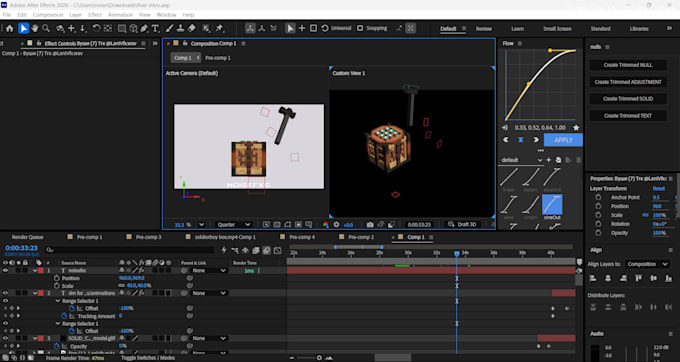Go to the Home screen icon

coord(10,29)
